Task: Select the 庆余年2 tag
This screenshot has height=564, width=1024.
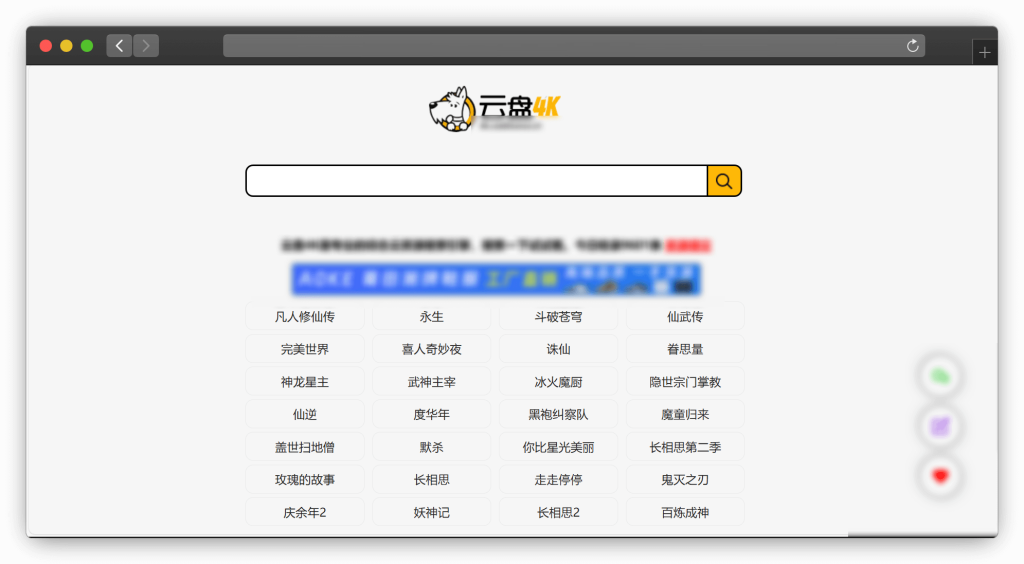Action: point(305,512)
